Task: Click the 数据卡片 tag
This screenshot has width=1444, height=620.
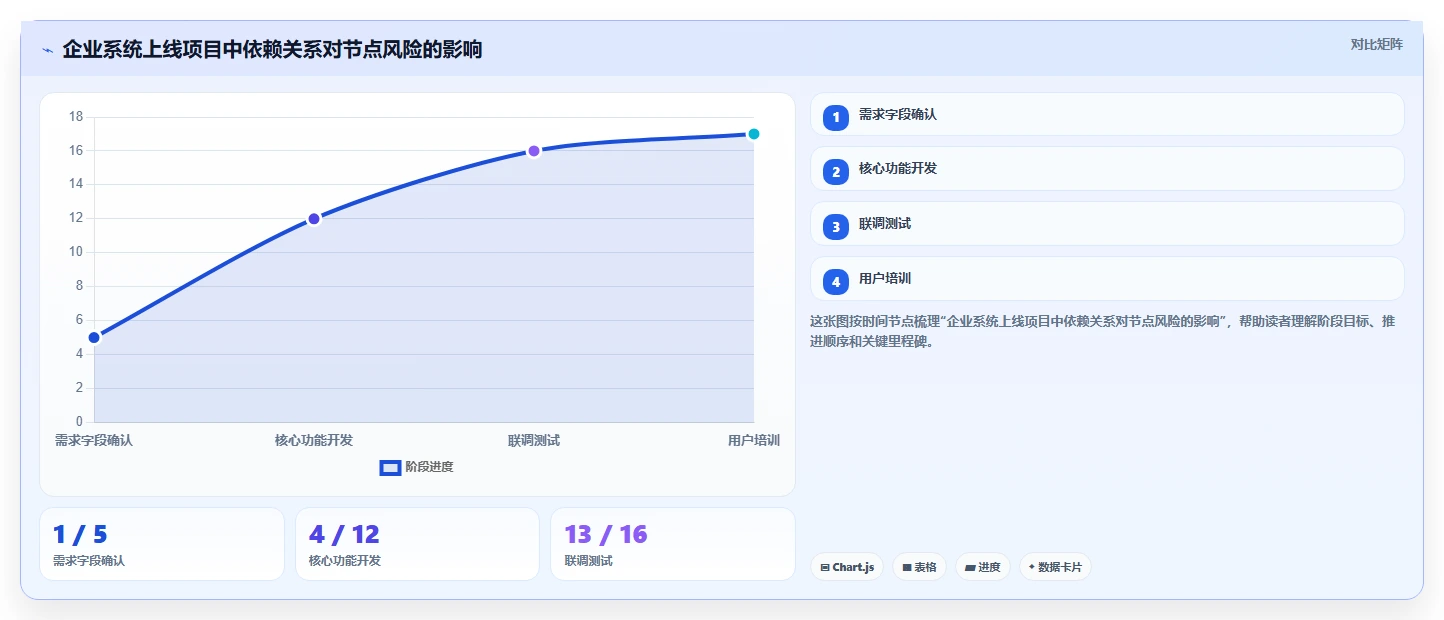Action: click(x=1055, y=567)
